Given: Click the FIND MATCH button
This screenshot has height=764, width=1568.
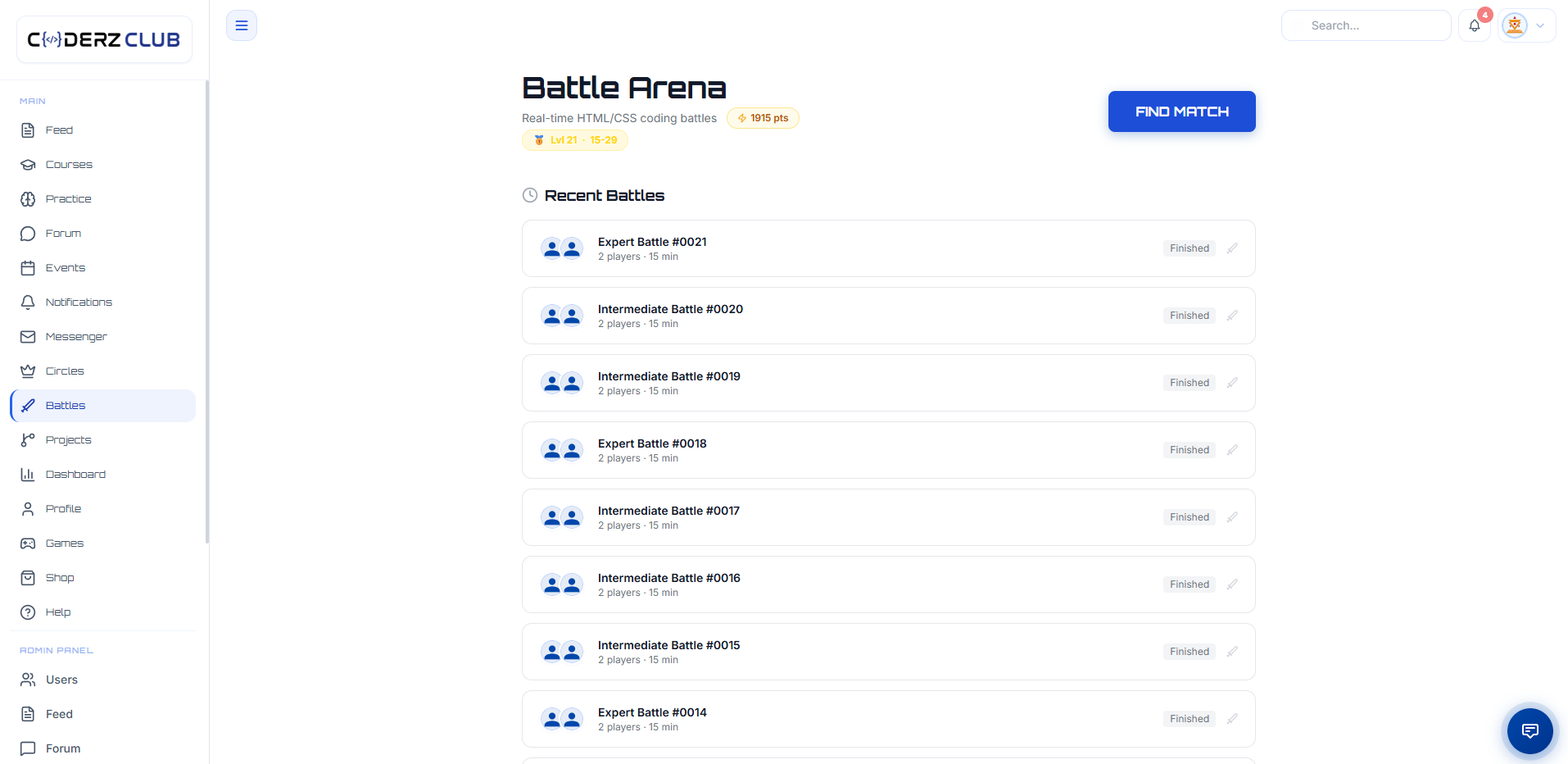Looking at the screenshot, I should (x=1181, y=111).
